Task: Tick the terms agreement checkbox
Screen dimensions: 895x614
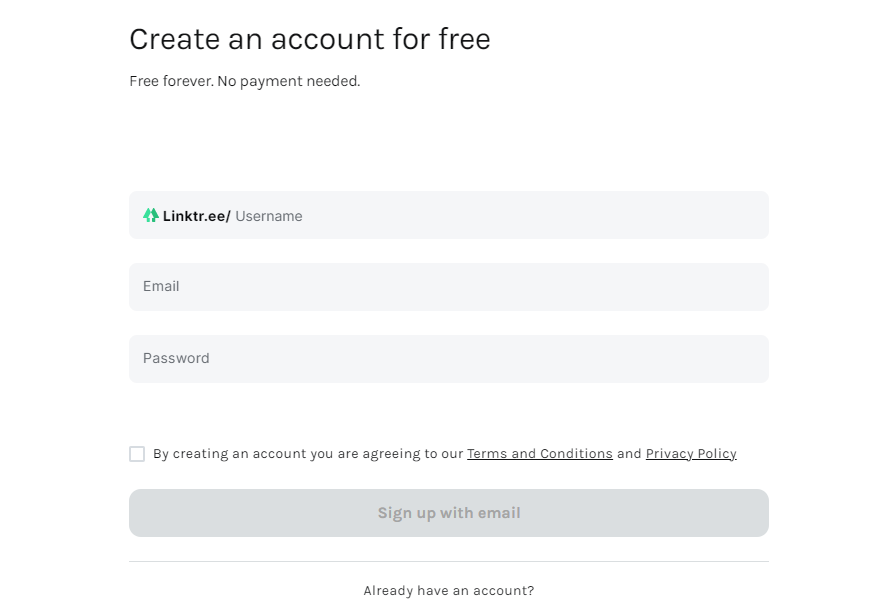Action: coord(137,454)
